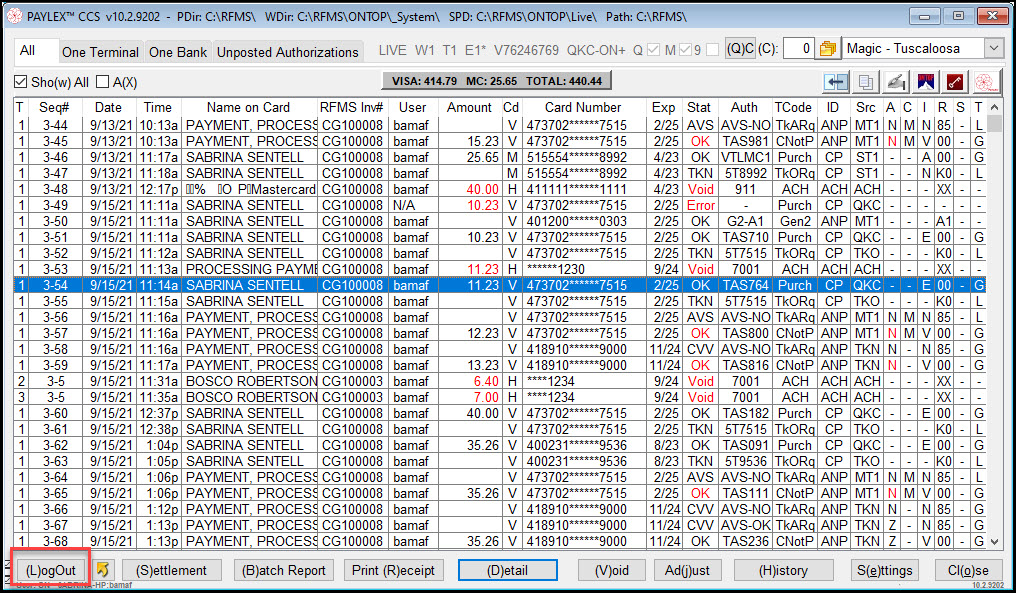Select row with Seq# 3-44
This screenshot has height=593, width=1016.
coord(500,125)
